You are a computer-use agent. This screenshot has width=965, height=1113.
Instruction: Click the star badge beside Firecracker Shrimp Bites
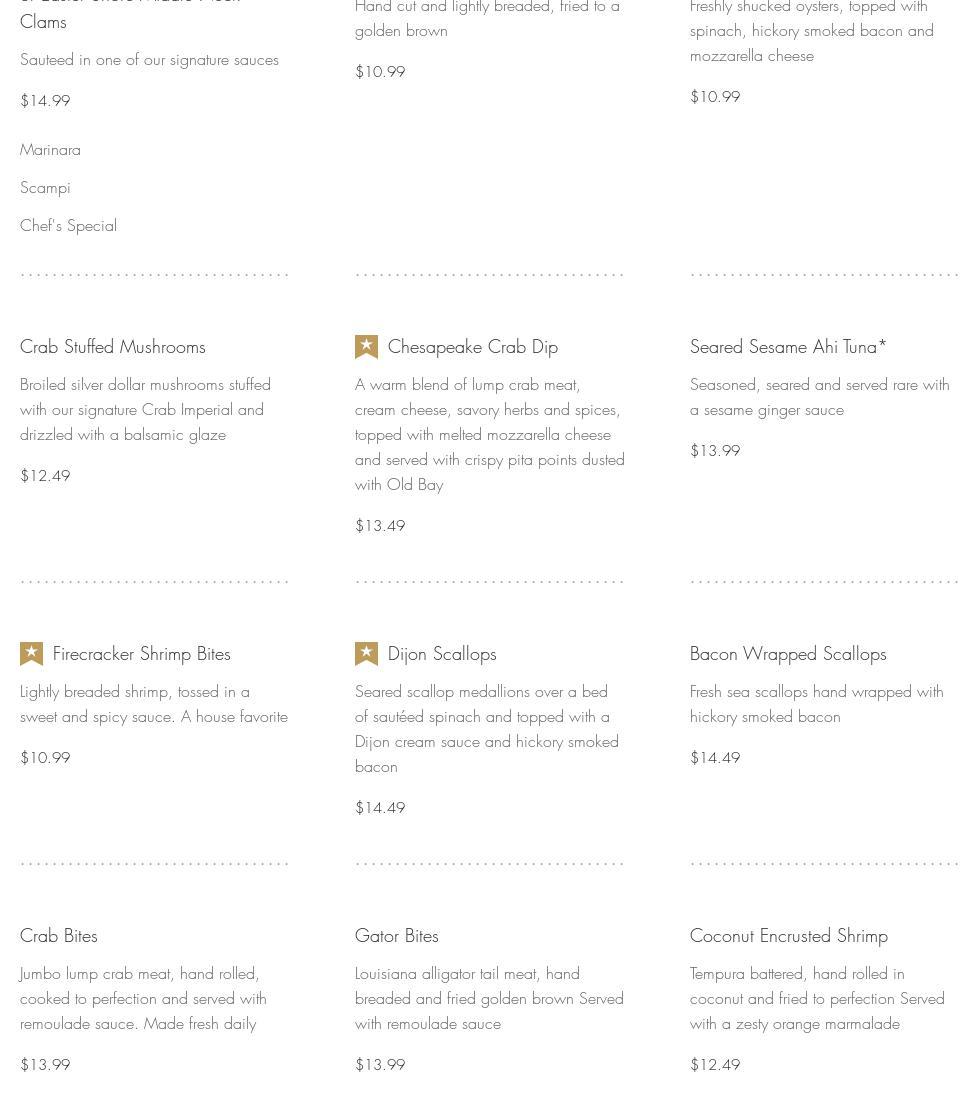pyautogui.click(x=31, y=654)
